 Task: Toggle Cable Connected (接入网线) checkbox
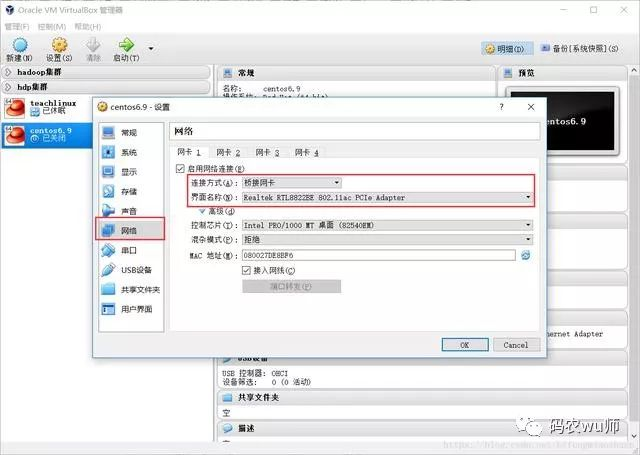(246, 270)
